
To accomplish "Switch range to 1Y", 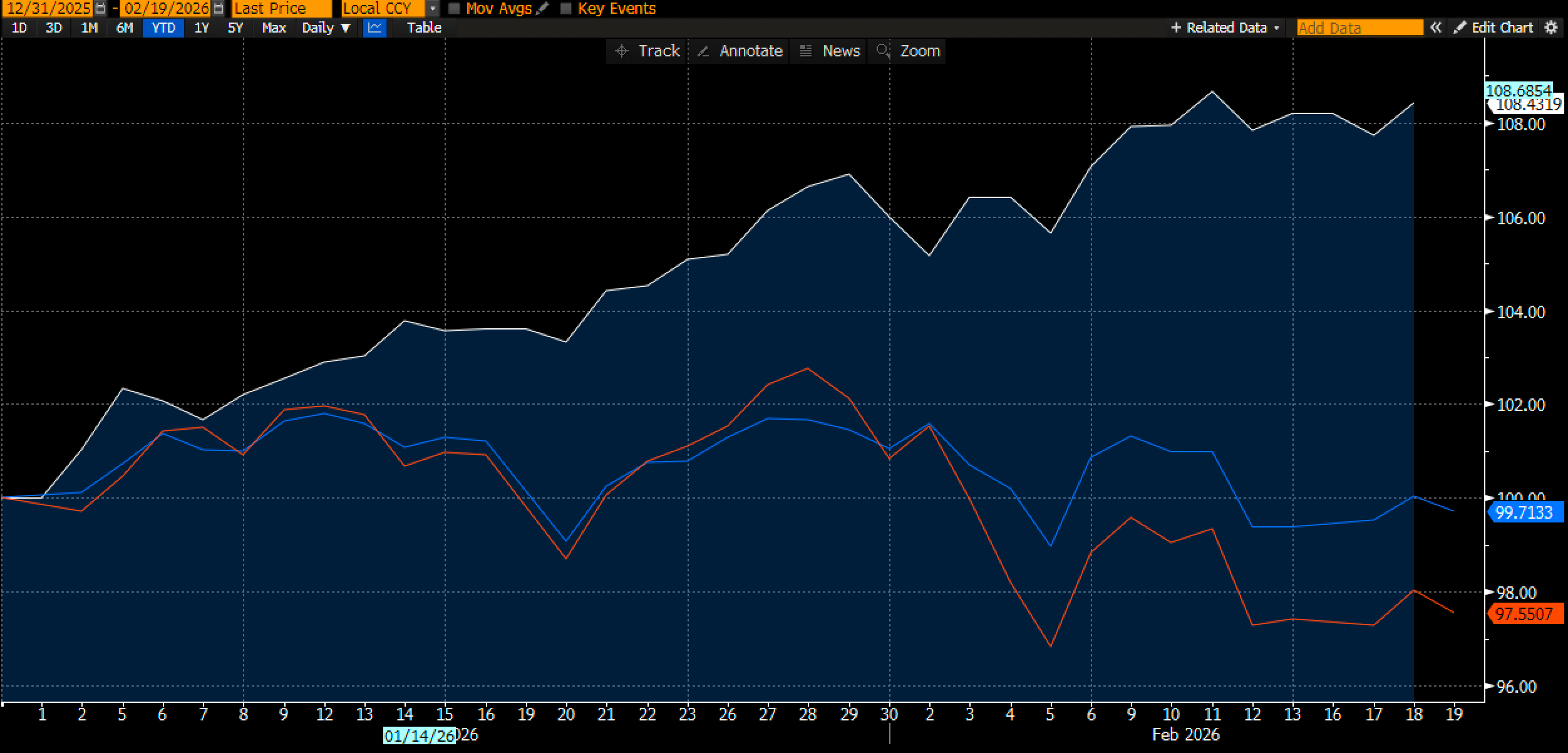I will click(x=201, y=28).
